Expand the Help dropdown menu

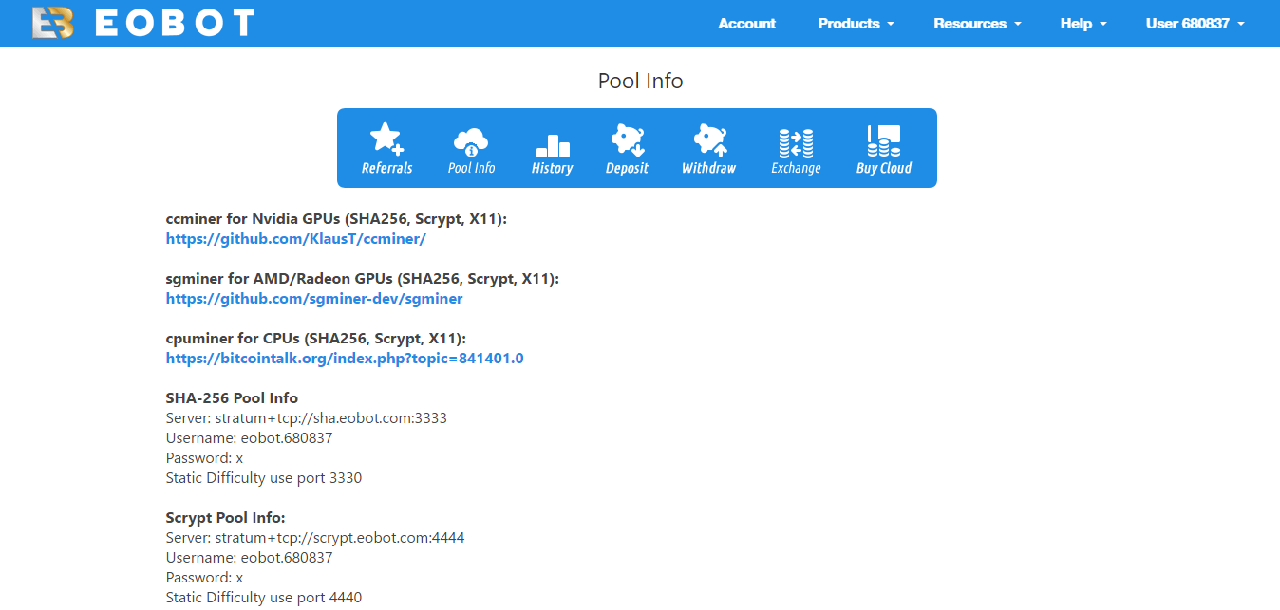point(1084,23)
